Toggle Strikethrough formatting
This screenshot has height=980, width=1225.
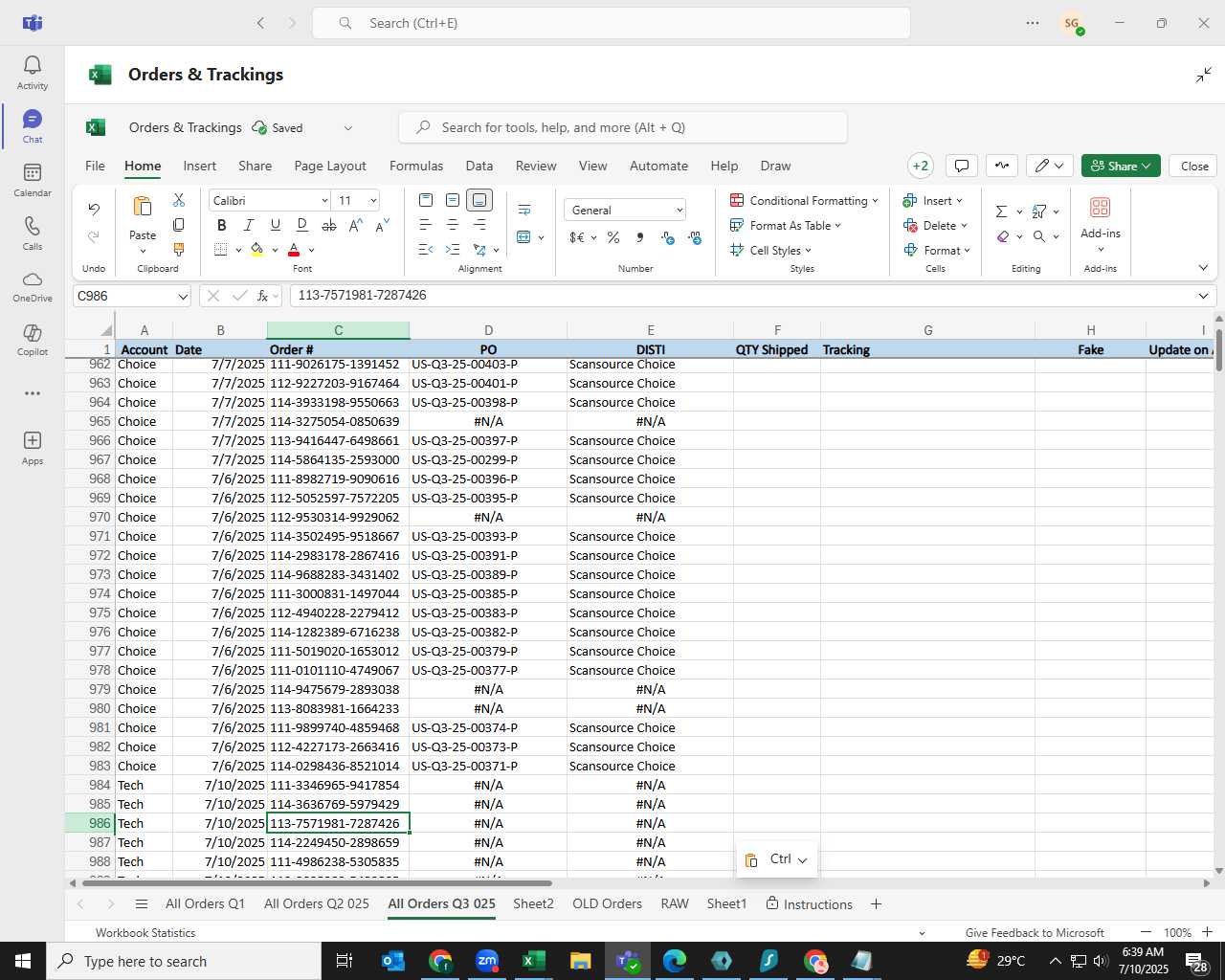click(x=329, y=226)
